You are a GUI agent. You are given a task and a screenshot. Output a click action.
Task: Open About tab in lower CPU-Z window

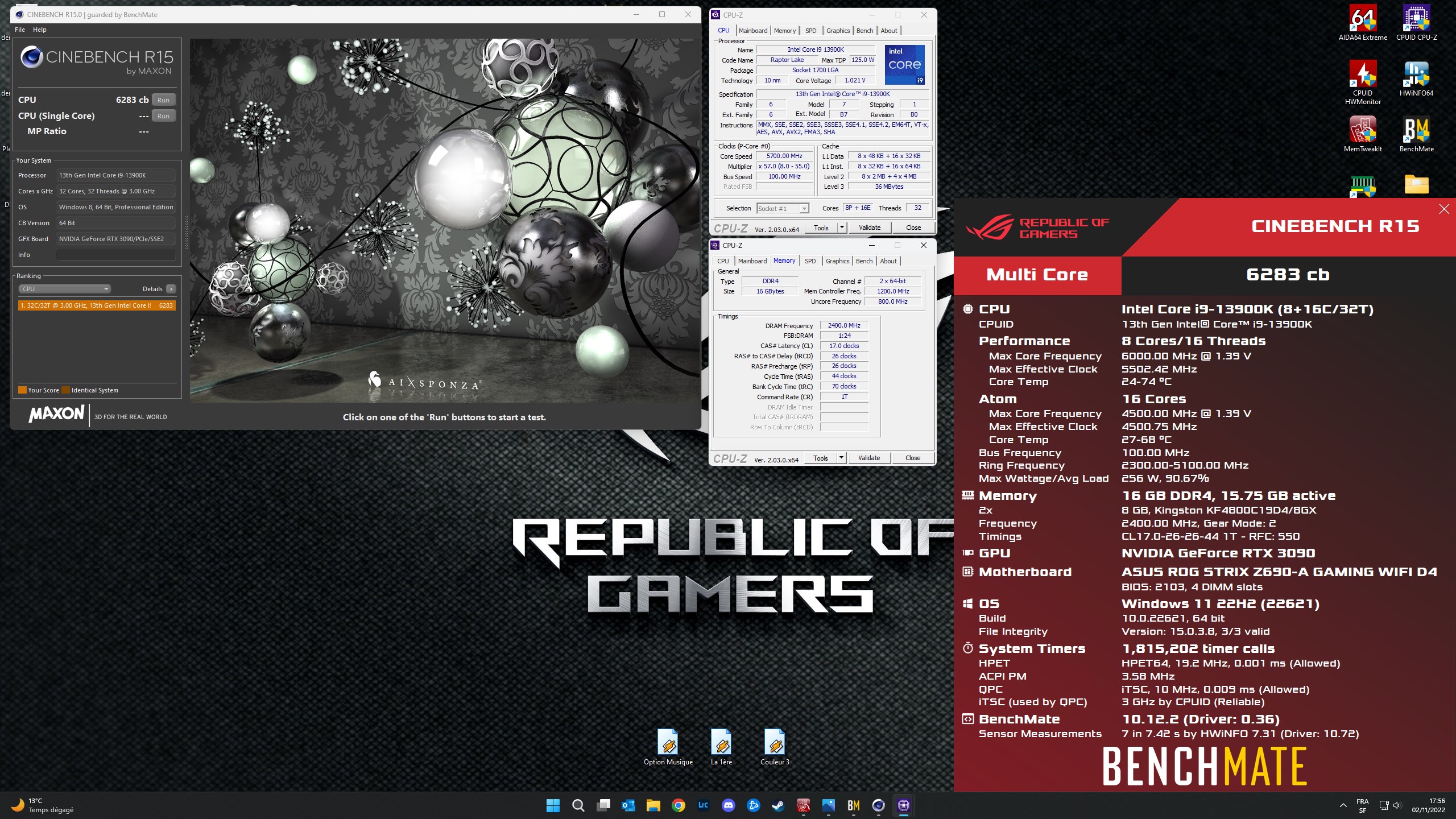[x=888, y=261]
